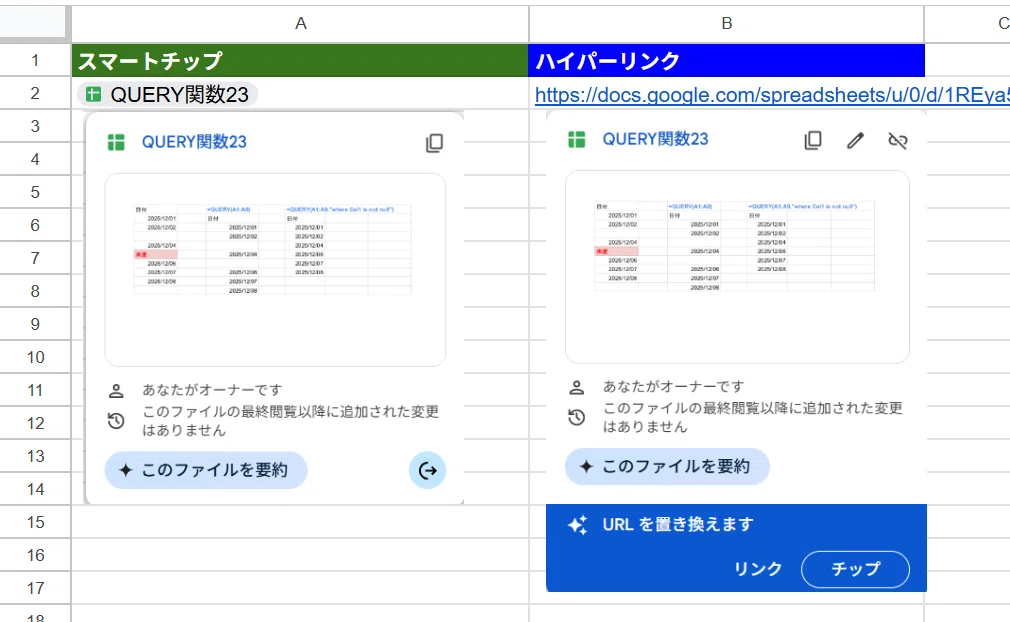Select the corner select-all box

click(33, 23)
